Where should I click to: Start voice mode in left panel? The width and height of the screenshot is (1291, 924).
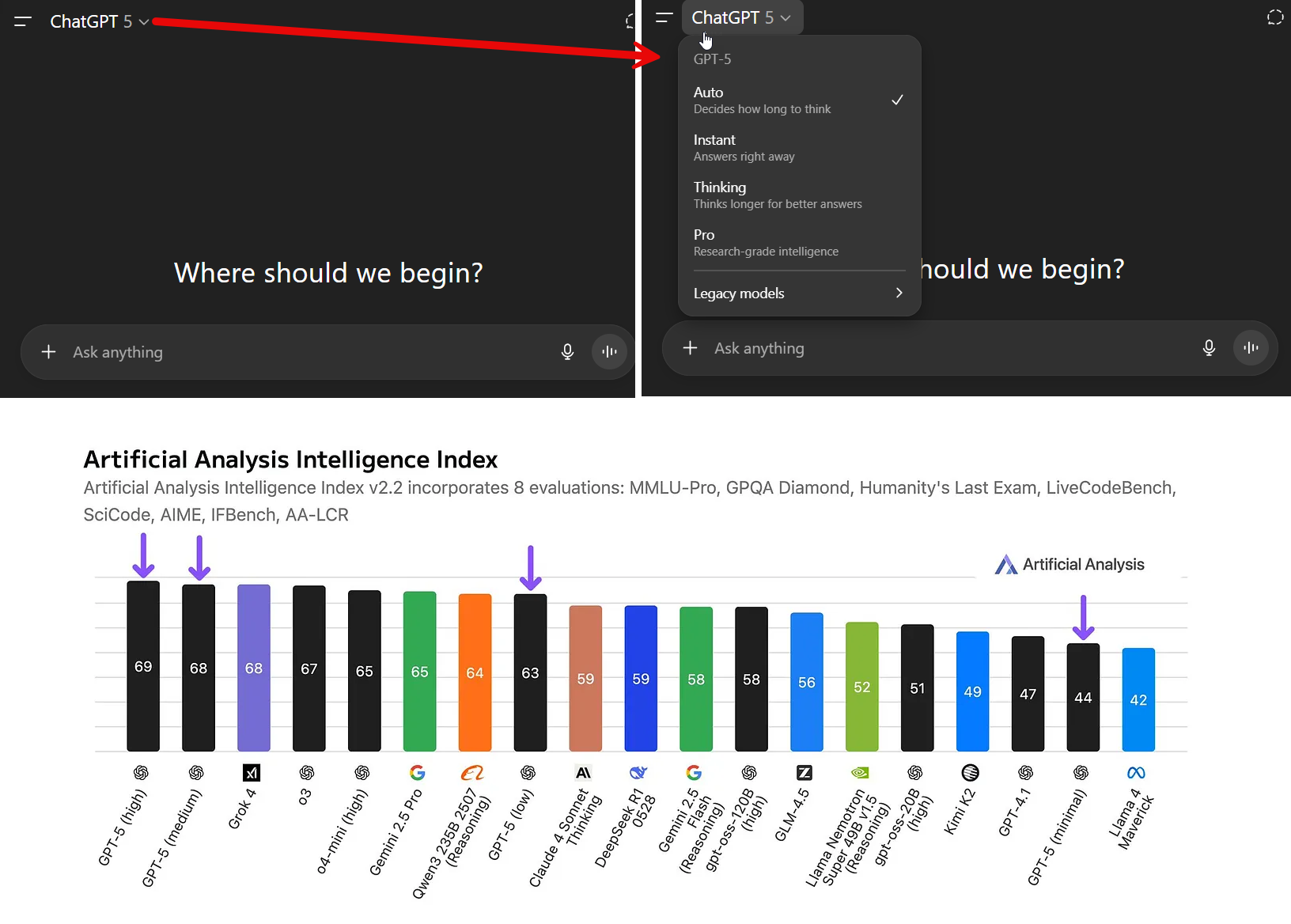pyautogui.click(x=609, y=352)
